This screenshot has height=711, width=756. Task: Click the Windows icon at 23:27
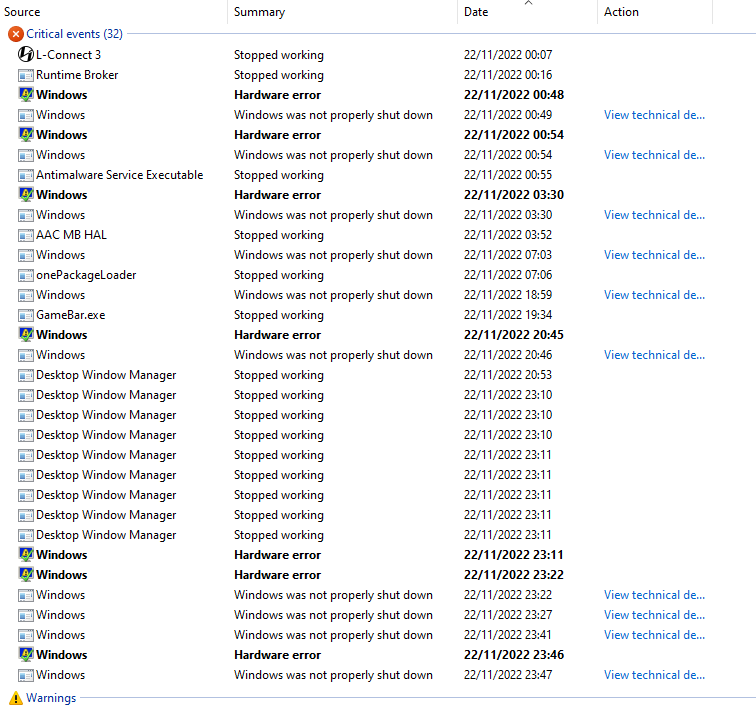click(x=26, y=615)
